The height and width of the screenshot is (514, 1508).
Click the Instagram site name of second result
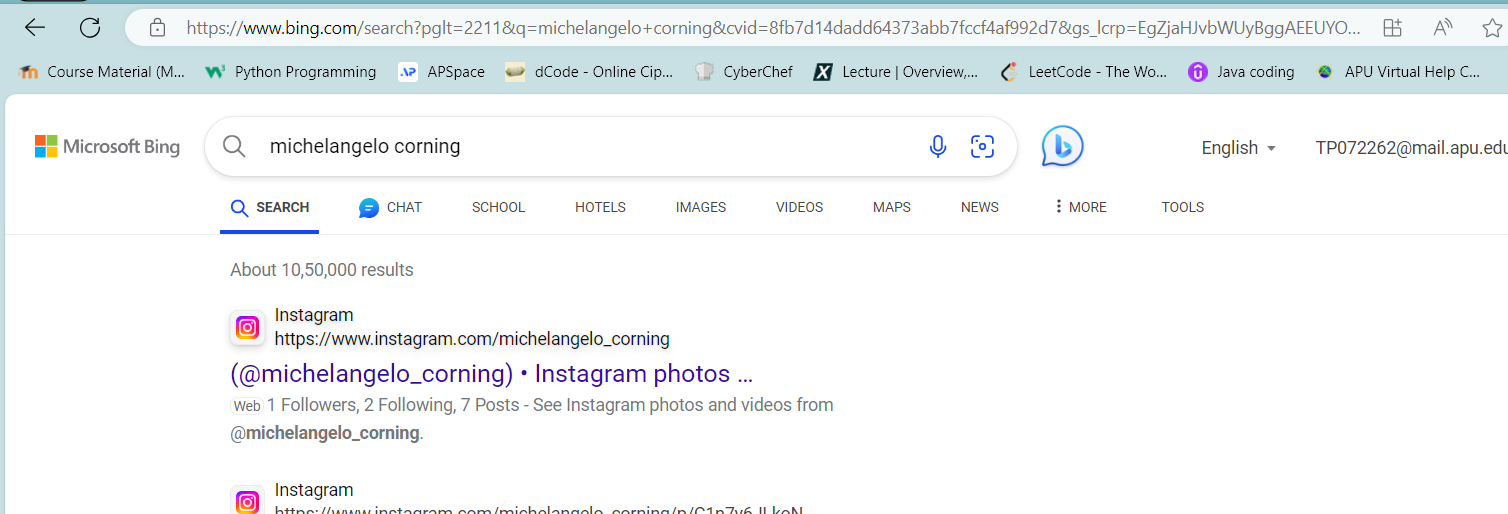coord(314,490)
